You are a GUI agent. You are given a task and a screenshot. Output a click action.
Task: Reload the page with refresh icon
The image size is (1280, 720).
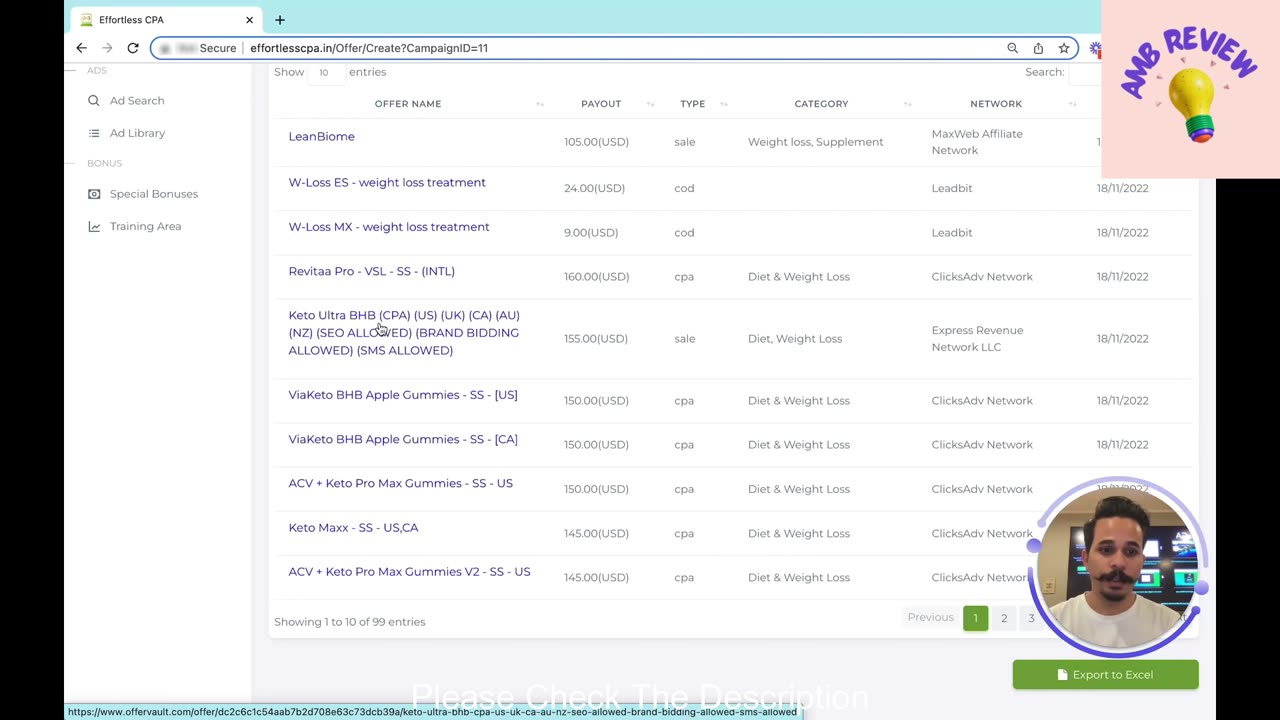[x=133, y=48]
